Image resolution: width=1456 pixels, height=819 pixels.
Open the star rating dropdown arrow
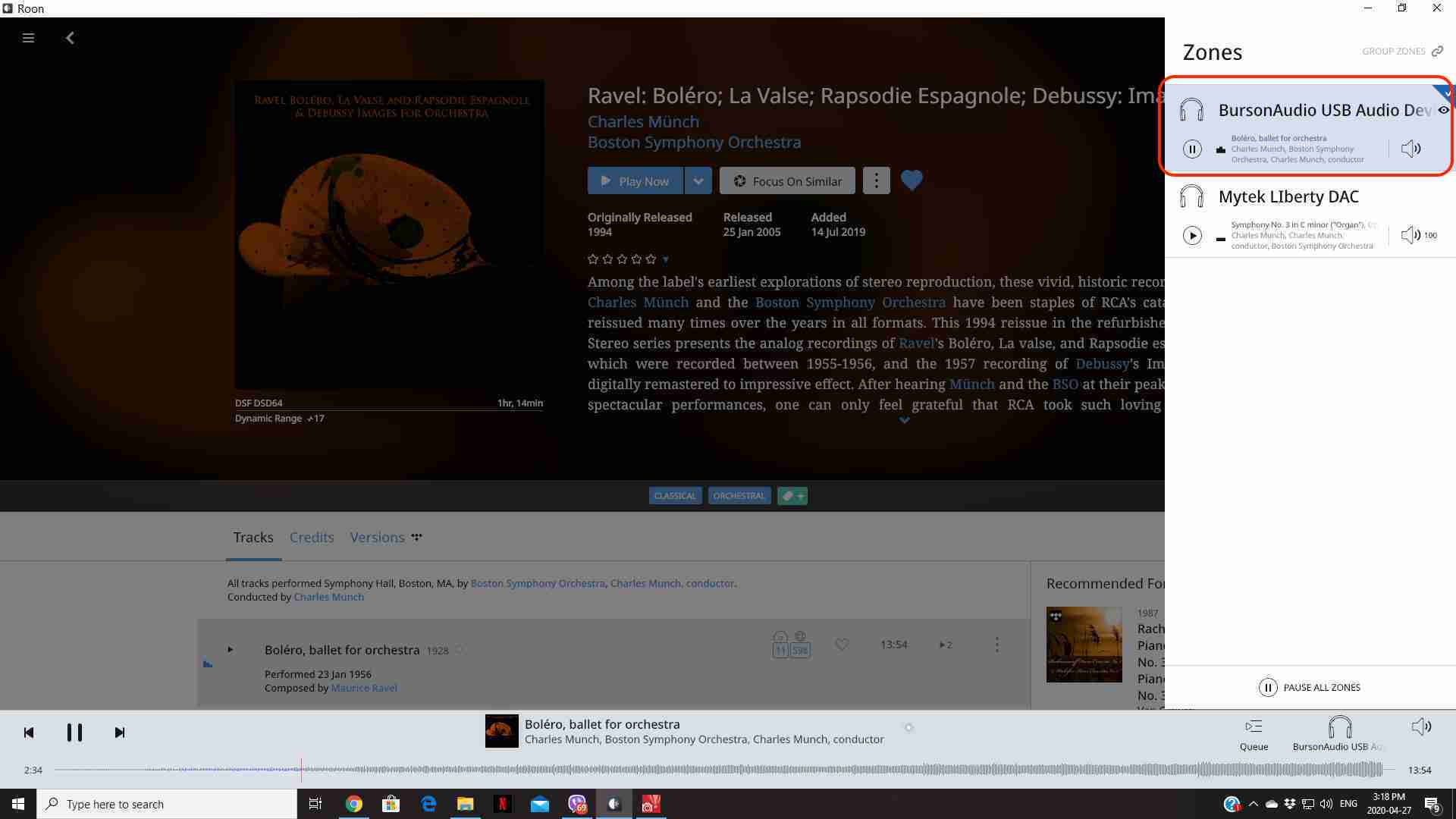pos(666,259)
